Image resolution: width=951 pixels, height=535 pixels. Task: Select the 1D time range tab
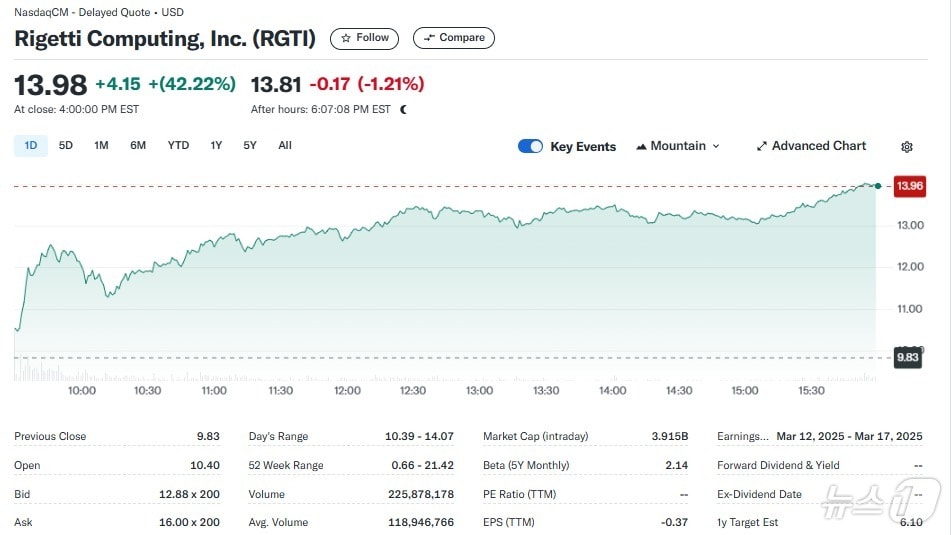(x=30, y=145)
